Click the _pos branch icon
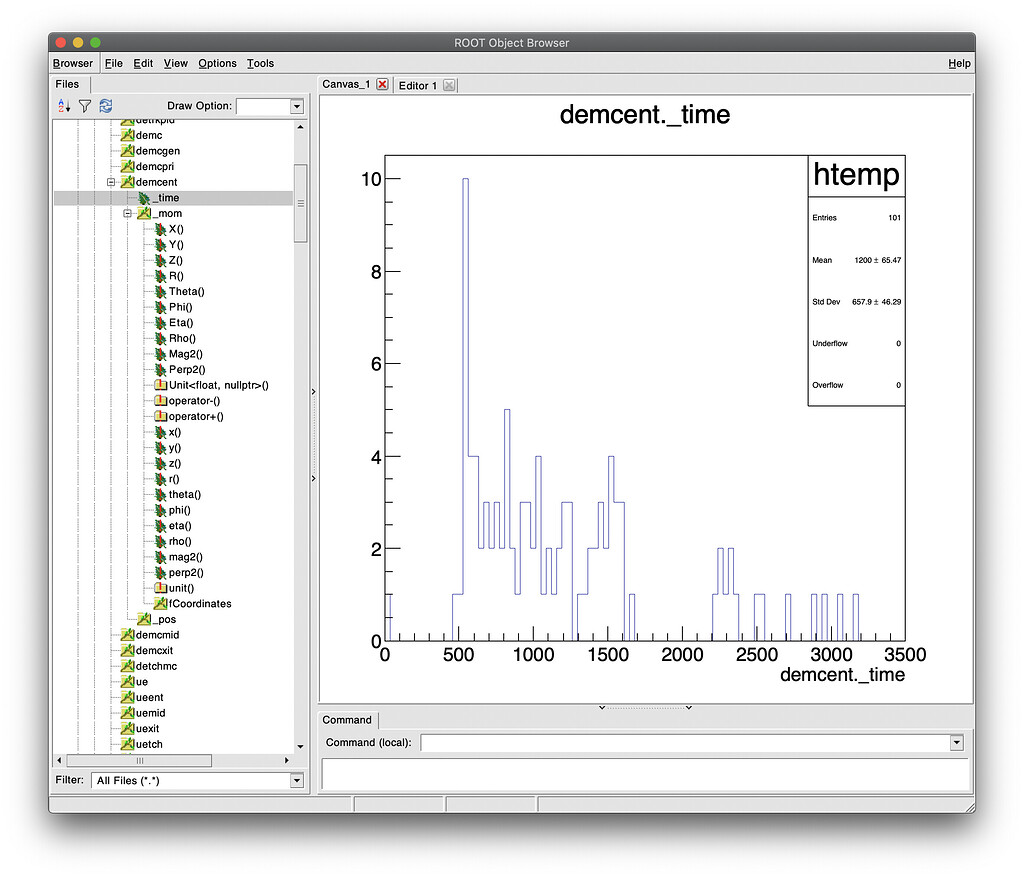Viewport: 1024px width, 876px height. (x=144, y=619)
